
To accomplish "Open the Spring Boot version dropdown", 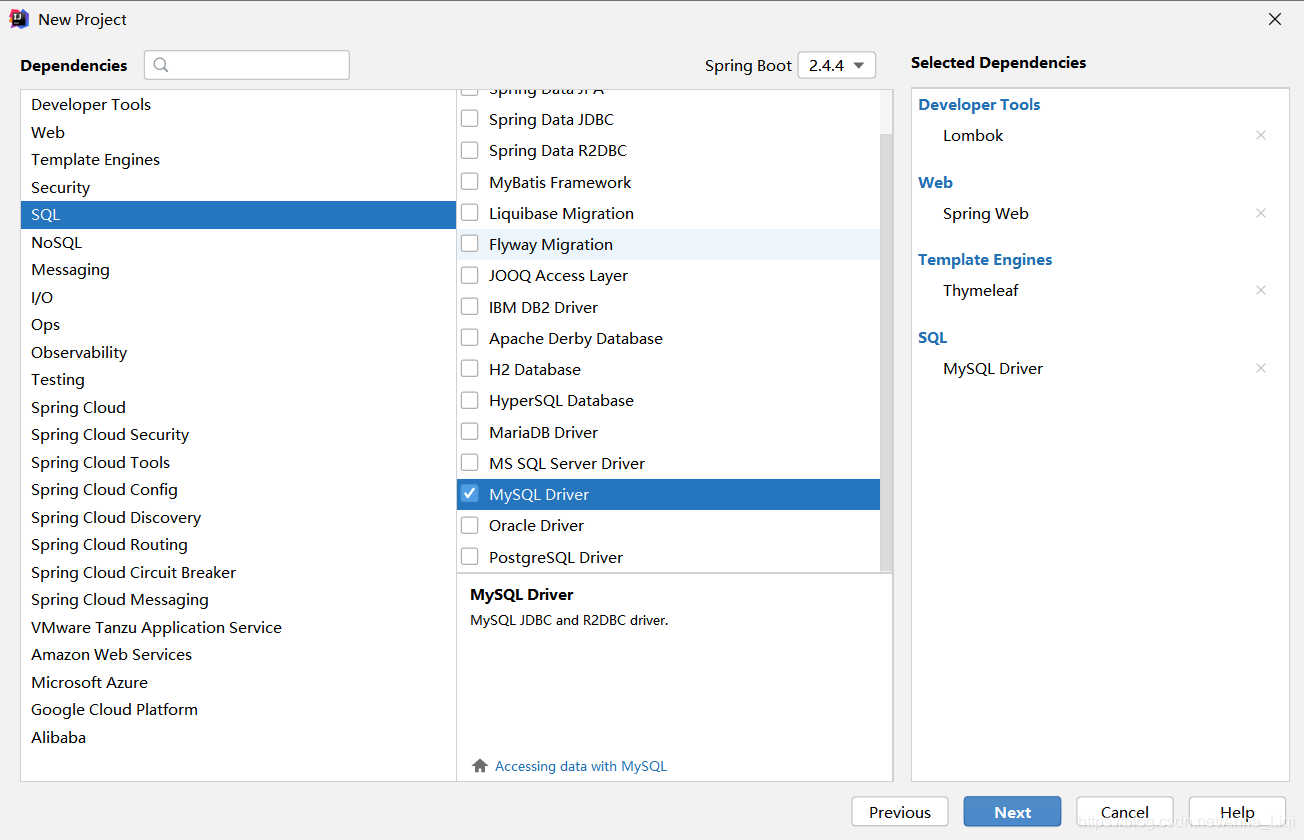I will click(x=837, y=65).
